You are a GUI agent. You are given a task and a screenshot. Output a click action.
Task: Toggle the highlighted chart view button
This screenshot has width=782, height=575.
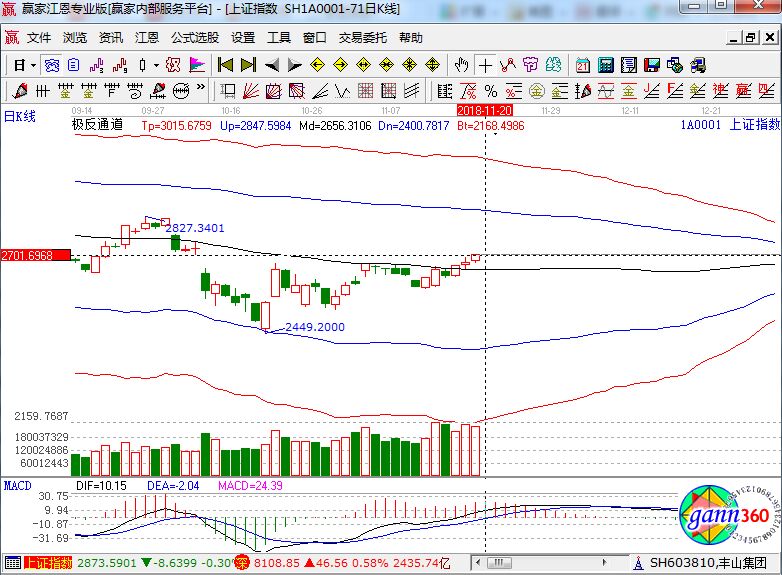coord(51,65)
